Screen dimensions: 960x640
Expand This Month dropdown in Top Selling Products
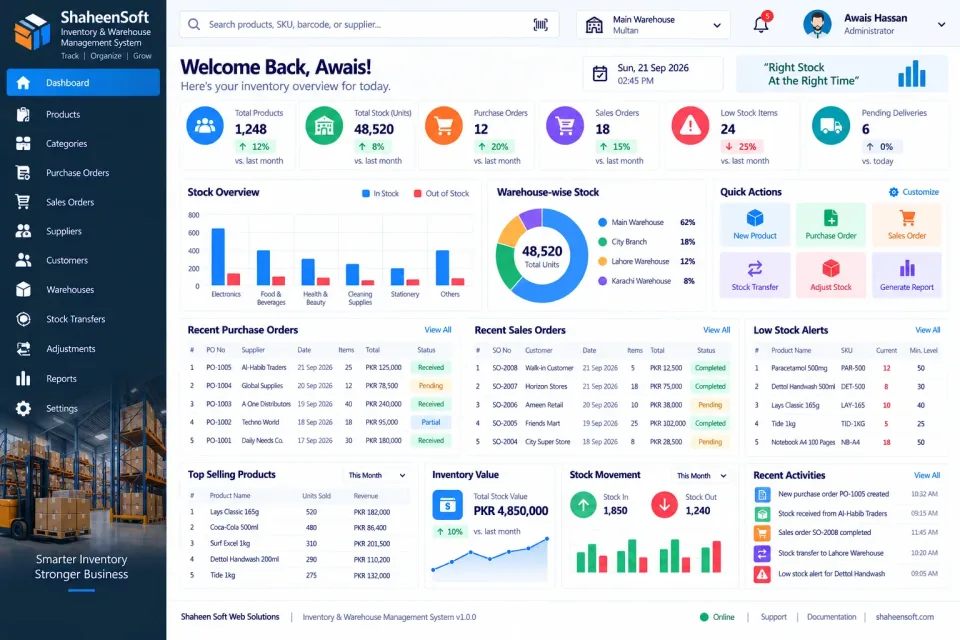coord(377,475)
